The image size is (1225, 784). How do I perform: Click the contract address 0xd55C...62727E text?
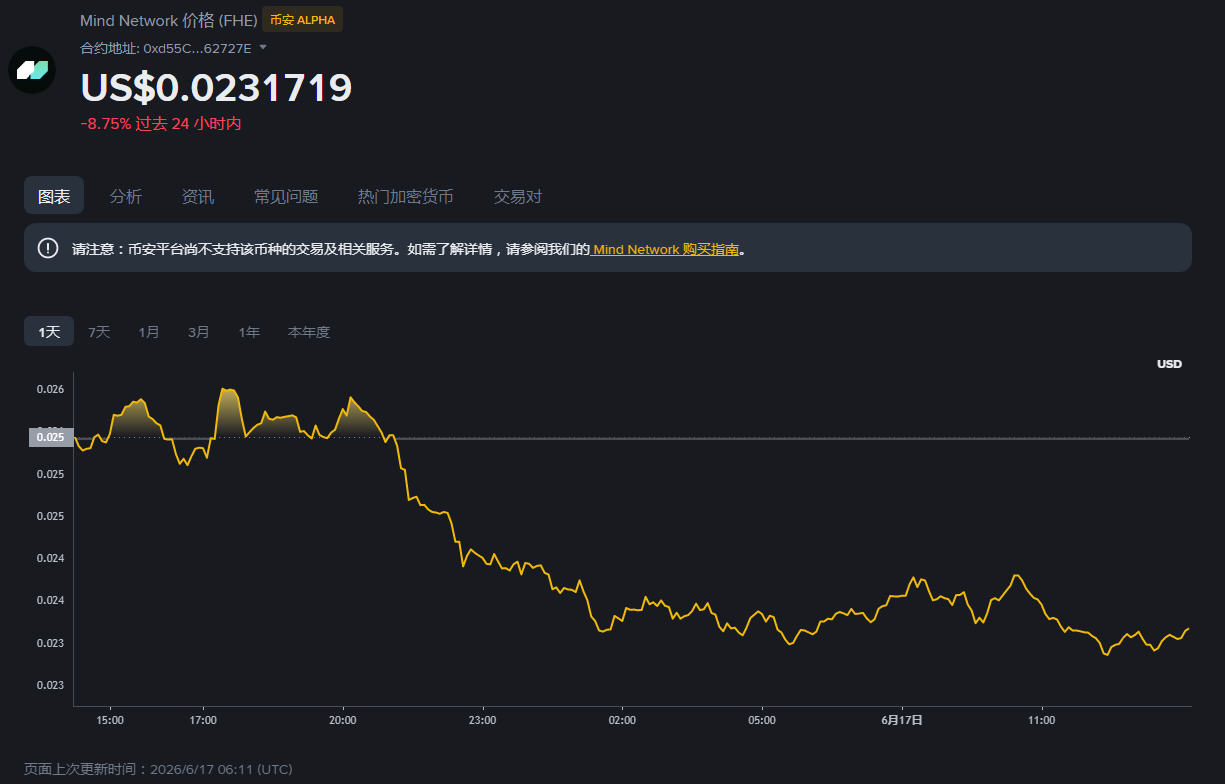click(198, 47)
